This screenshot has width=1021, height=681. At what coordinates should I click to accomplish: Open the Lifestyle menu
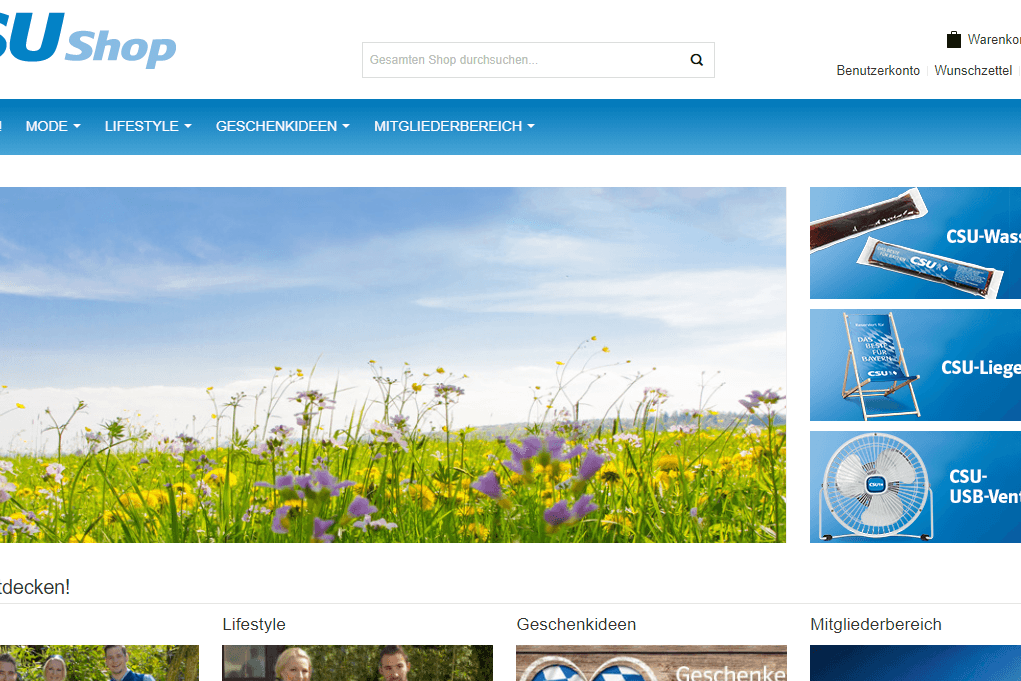pyautogui.click(x=148, y=126)
